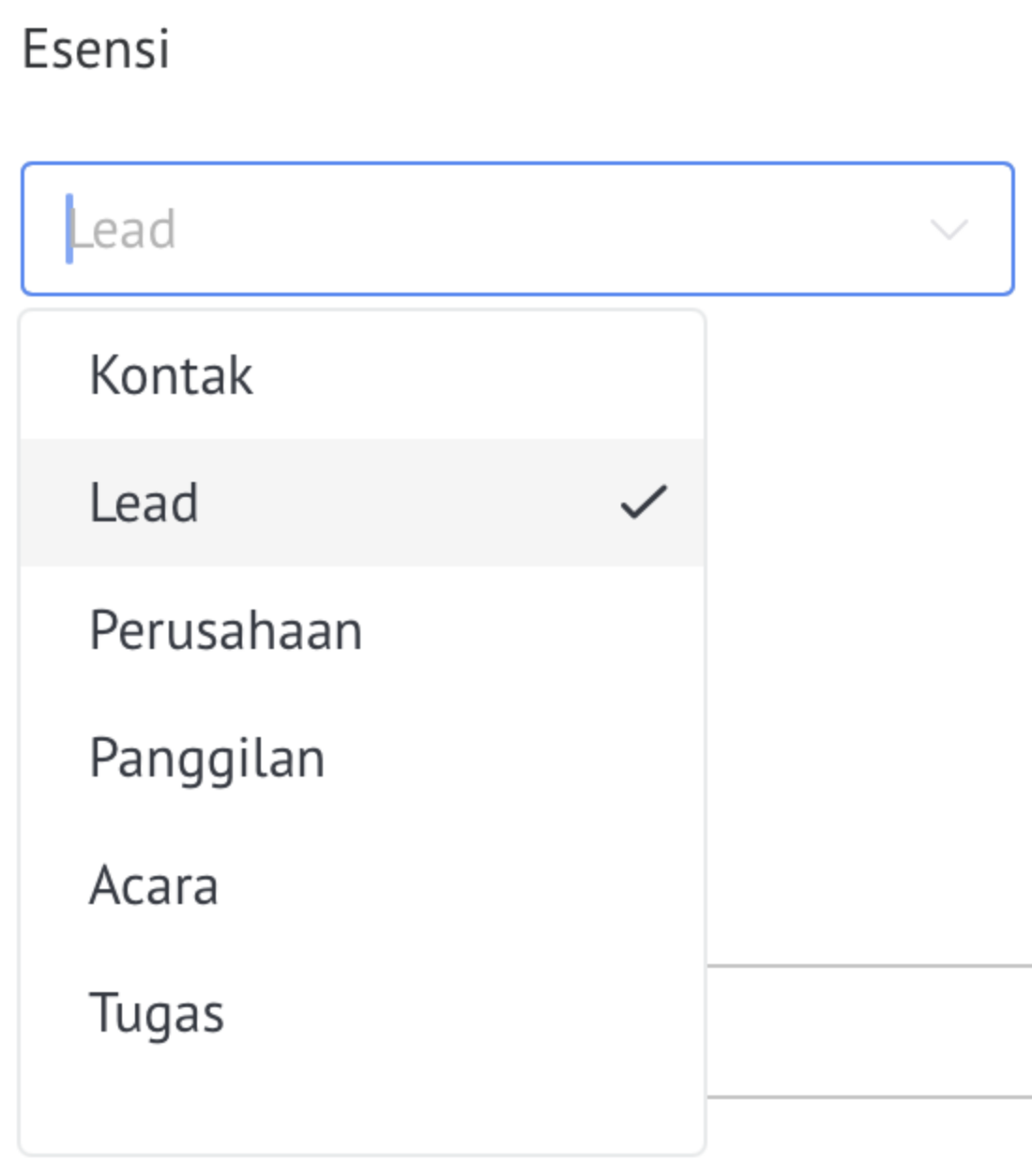Screen dimensions: 1032x1176
Task: Focus the Esensi search field showing Lead
Action: point(517,229)
